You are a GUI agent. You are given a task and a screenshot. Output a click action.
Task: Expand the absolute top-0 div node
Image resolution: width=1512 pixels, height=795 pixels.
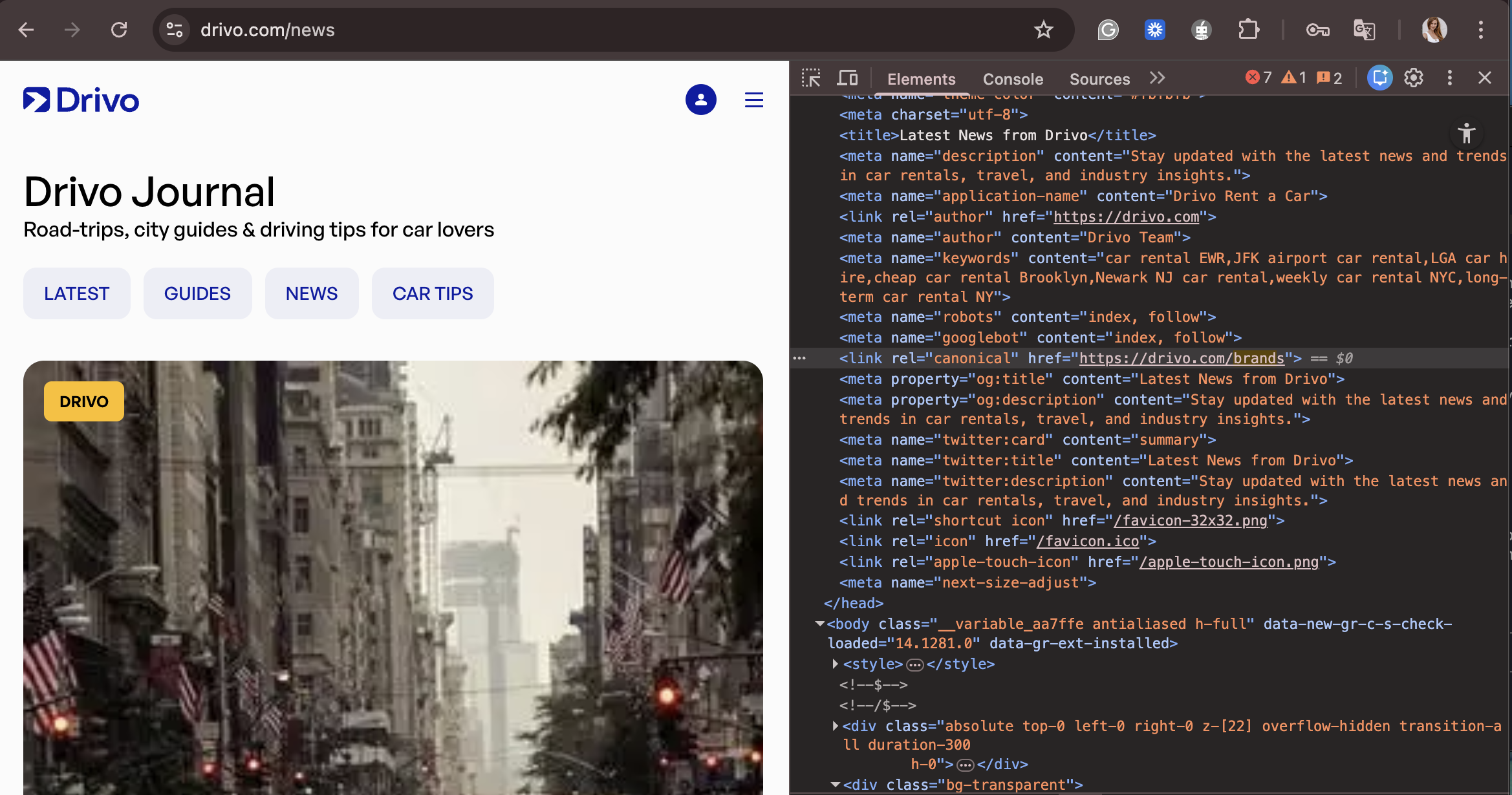[836, 726]
